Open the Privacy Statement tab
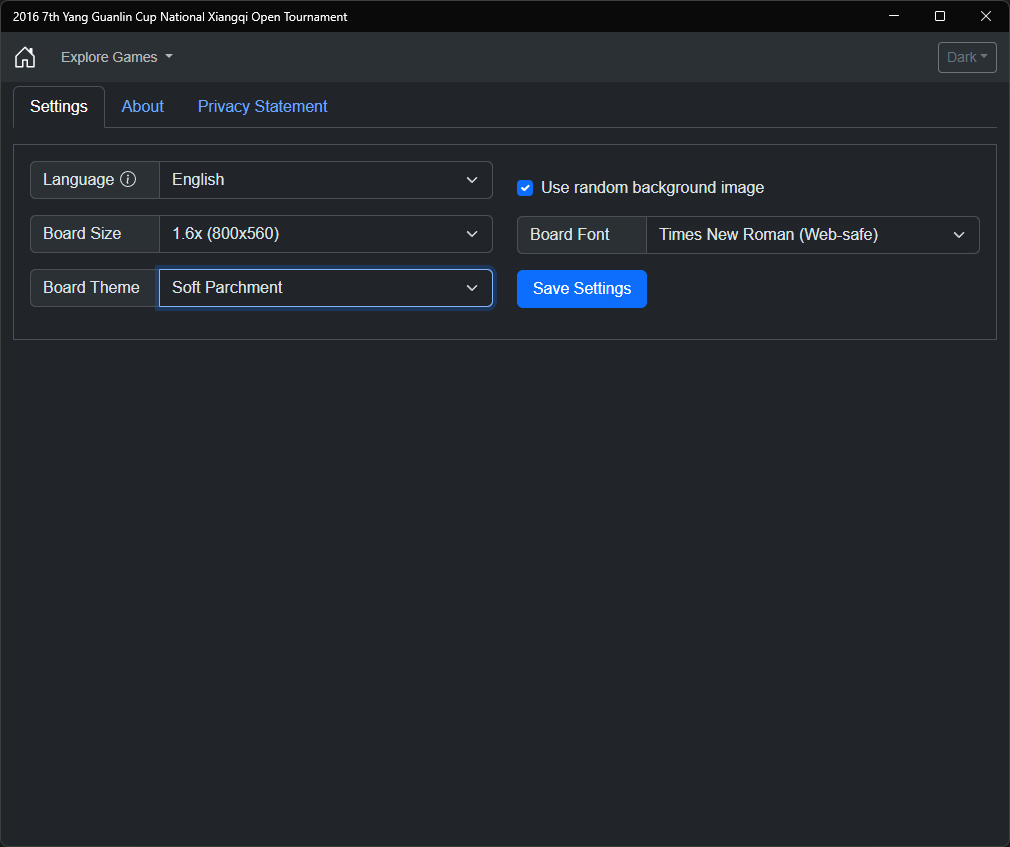Viewport: 1010px width, 847px height. tap(262, 106)
